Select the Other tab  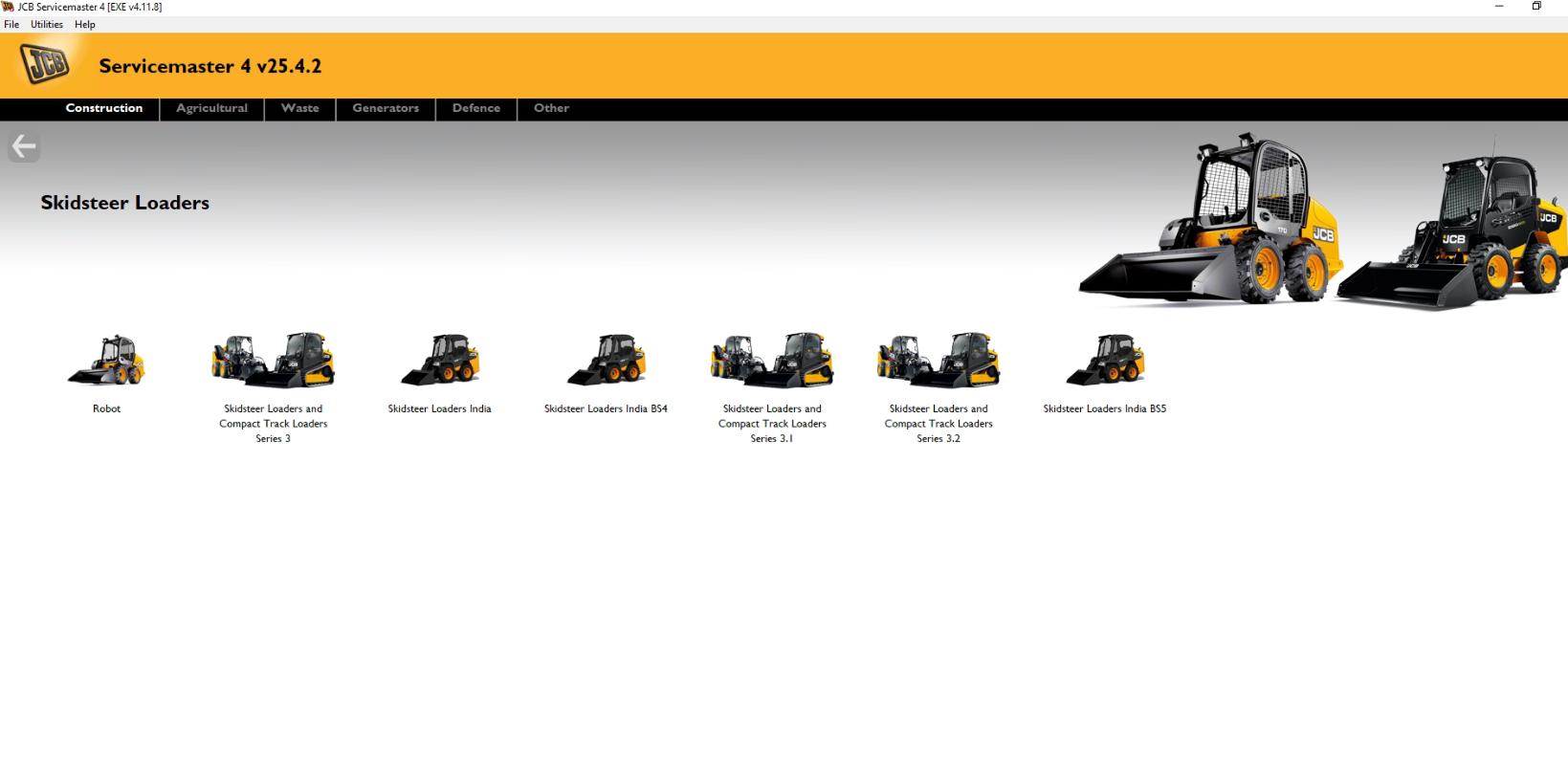coord(551,108)
